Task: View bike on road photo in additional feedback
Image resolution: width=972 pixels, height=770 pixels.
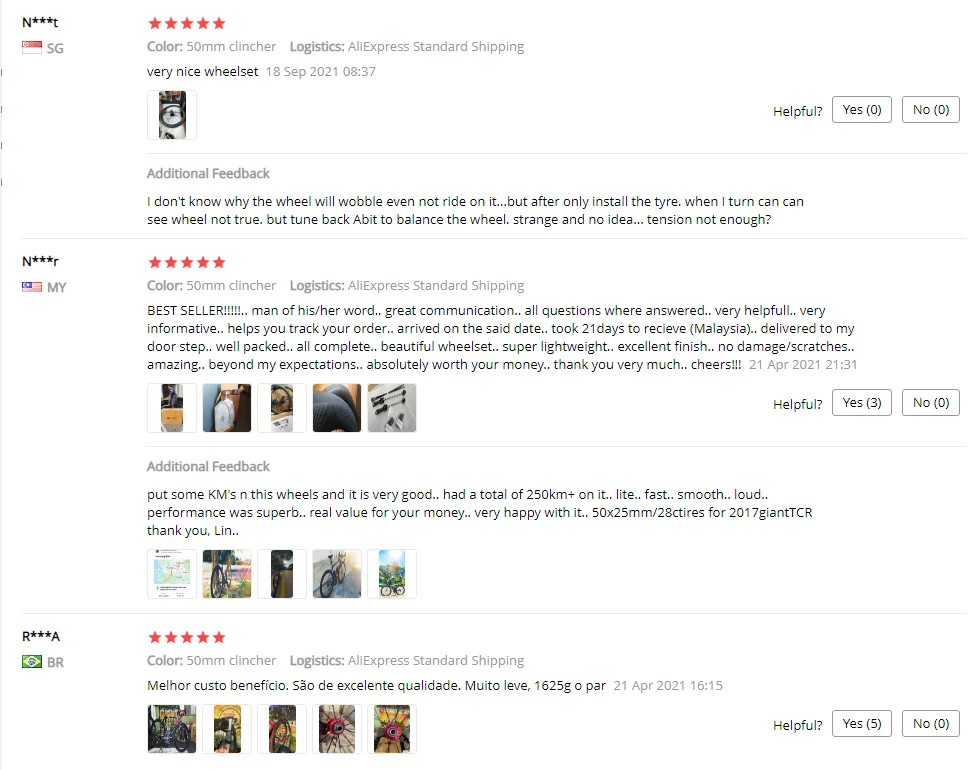Action: coord(337,573)
